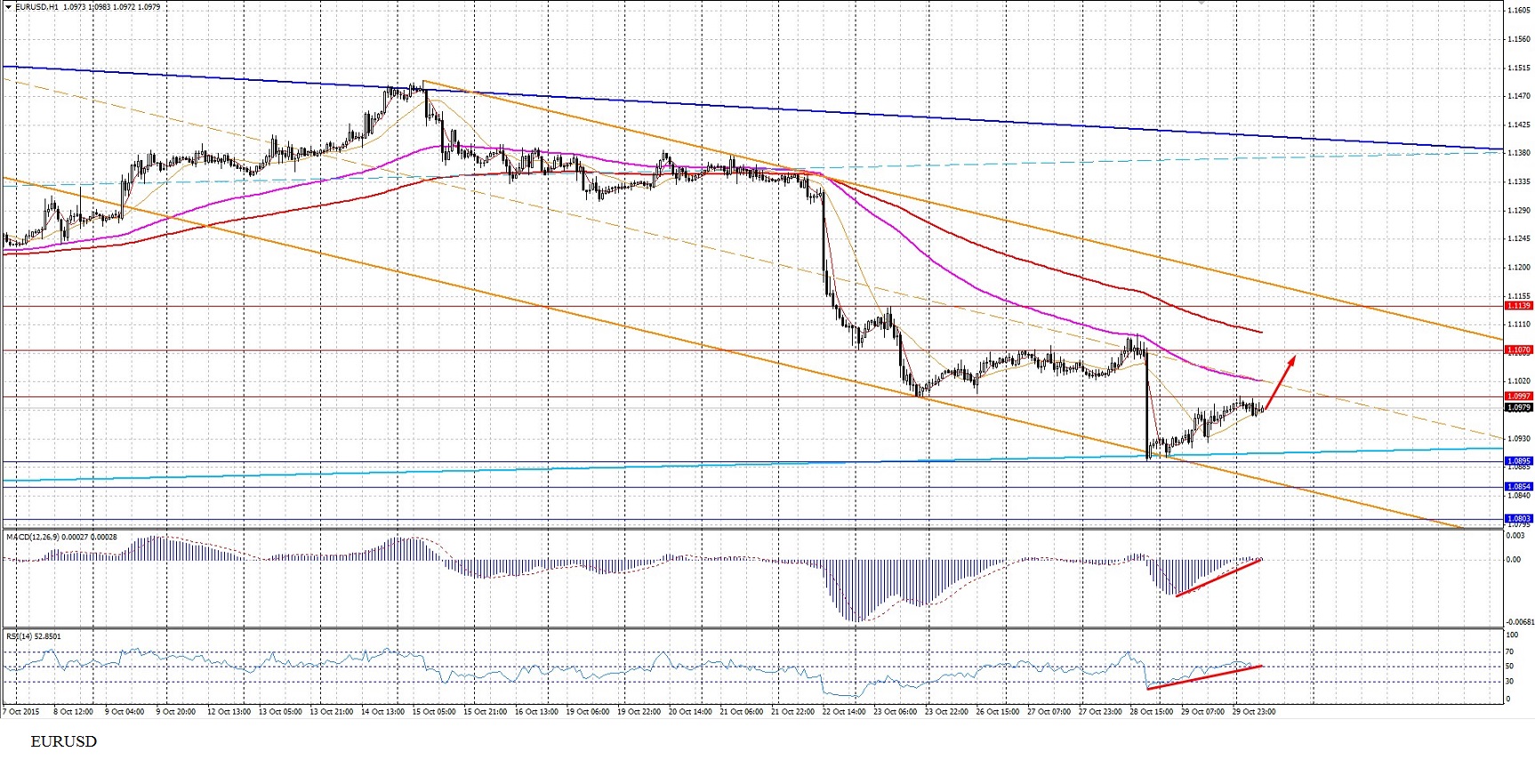Select the blue 1.0803 price level label
Viewport: 1535px width, 784px height.
(1518, 519)
